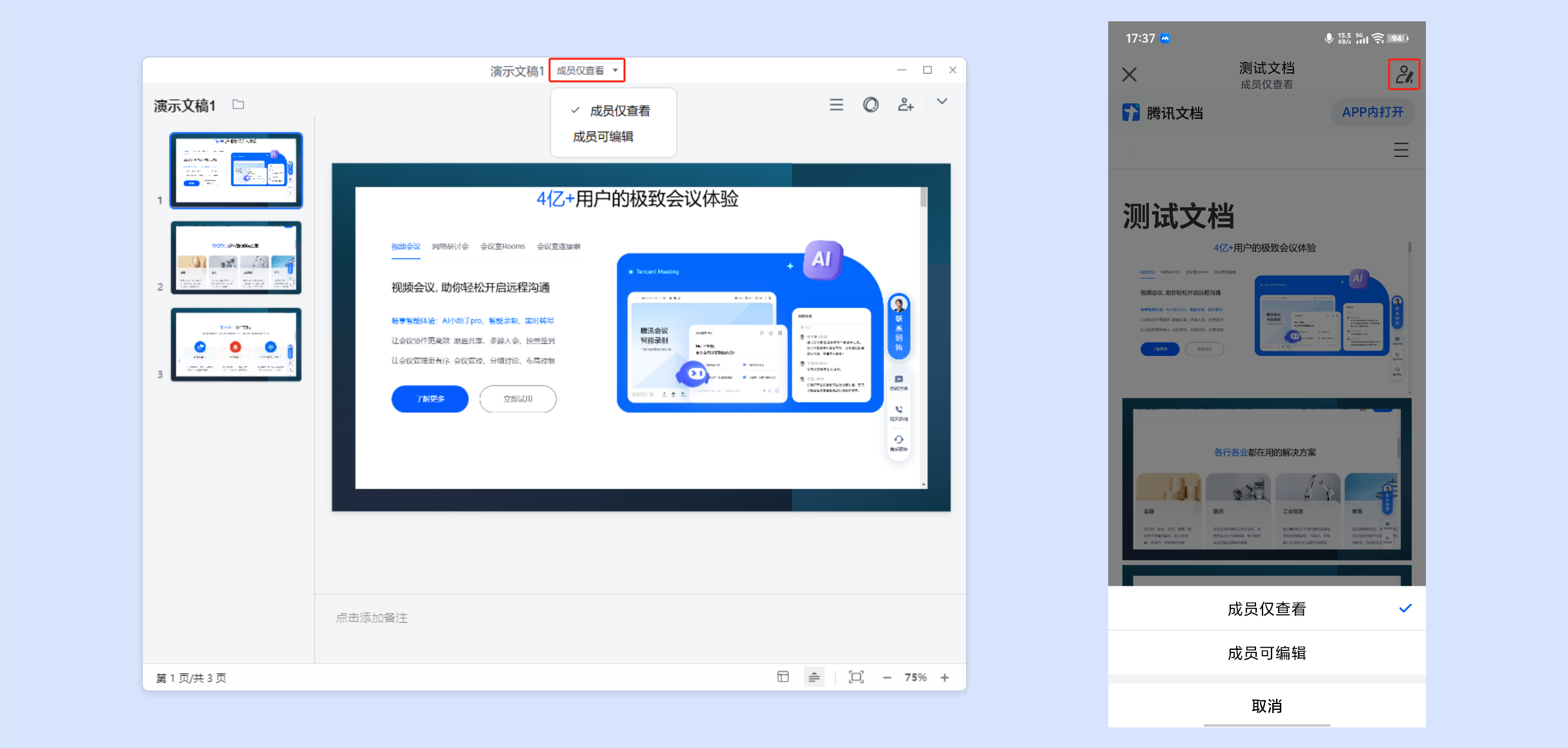Click the member permission icon in mobile header
1568x748 pixels.
pos(1404,75)
